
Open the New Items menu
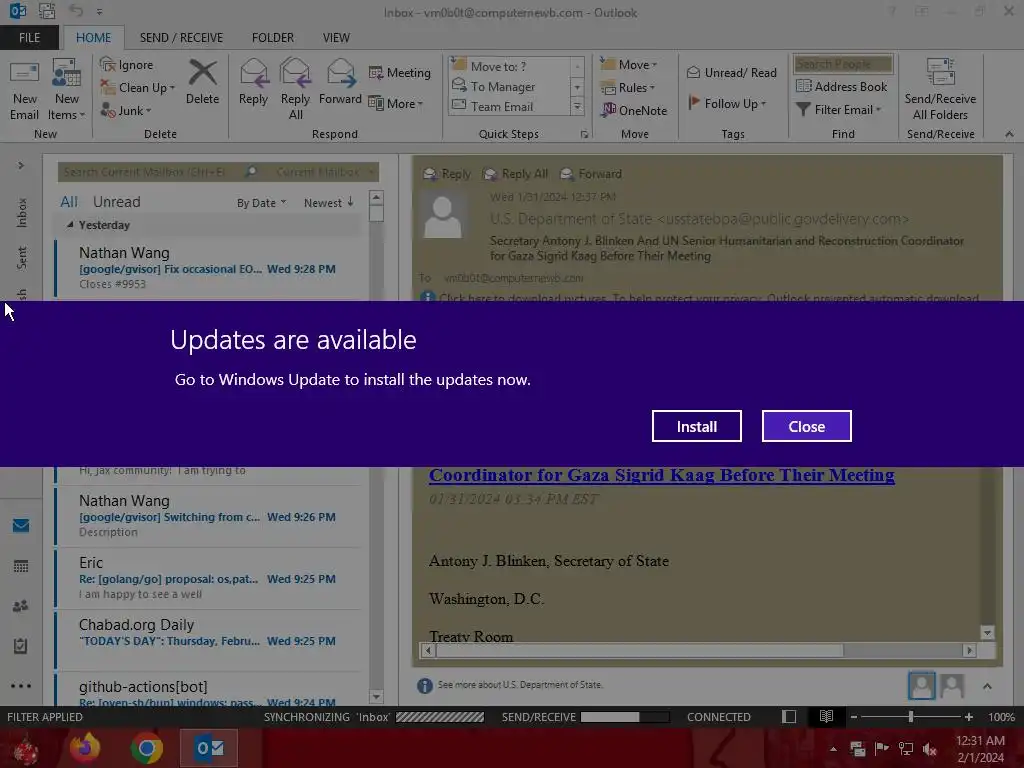click(x=67, y=90)
